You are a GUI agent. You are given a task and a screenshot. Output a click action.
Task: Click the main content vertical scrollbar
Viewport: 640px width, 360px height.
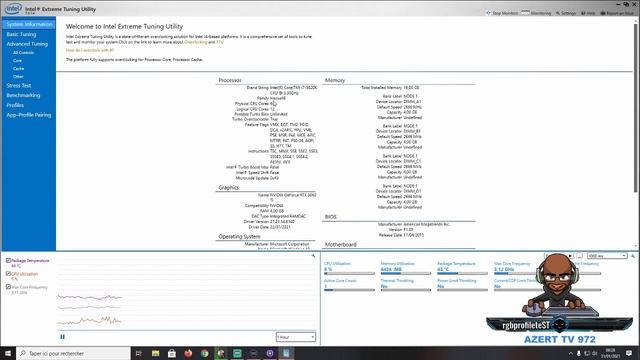tap(636, 108)
